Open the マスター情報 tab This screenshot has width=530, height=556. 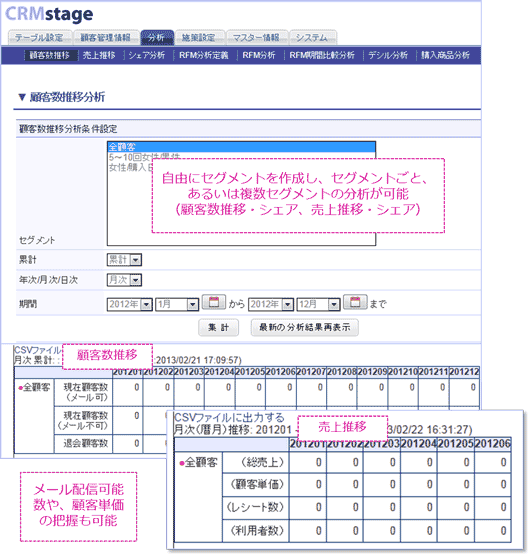pos(257,38)
